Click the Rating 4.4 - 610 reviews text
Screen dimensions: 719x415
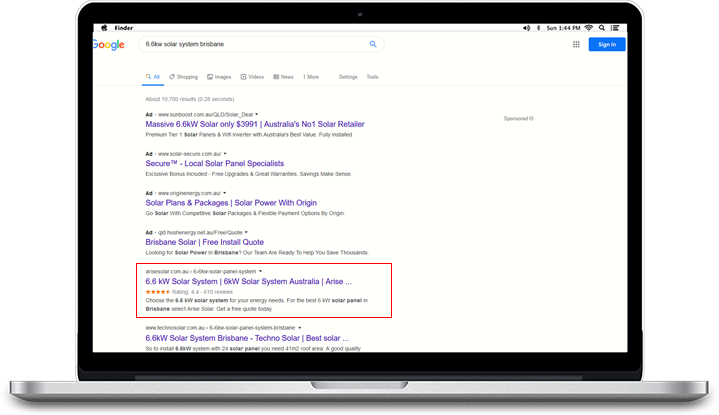coord(202,292)
